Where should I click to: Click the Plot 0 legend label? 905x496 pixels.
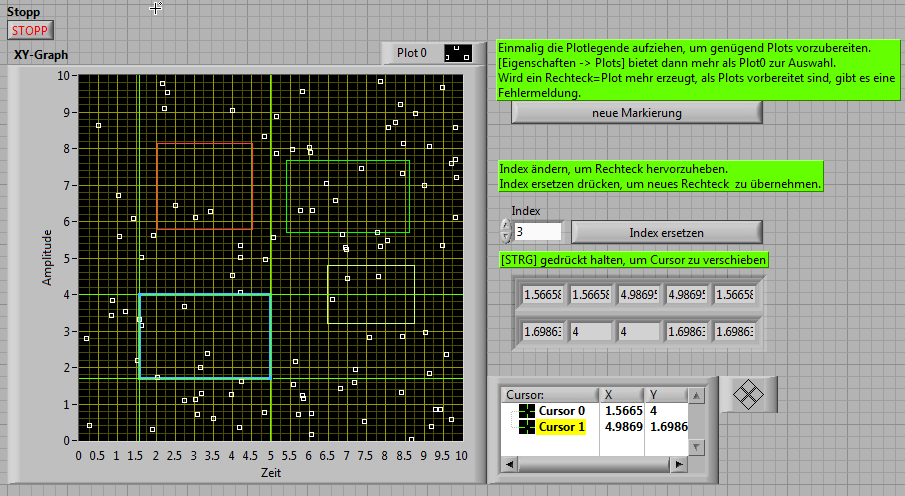(412, 53)
